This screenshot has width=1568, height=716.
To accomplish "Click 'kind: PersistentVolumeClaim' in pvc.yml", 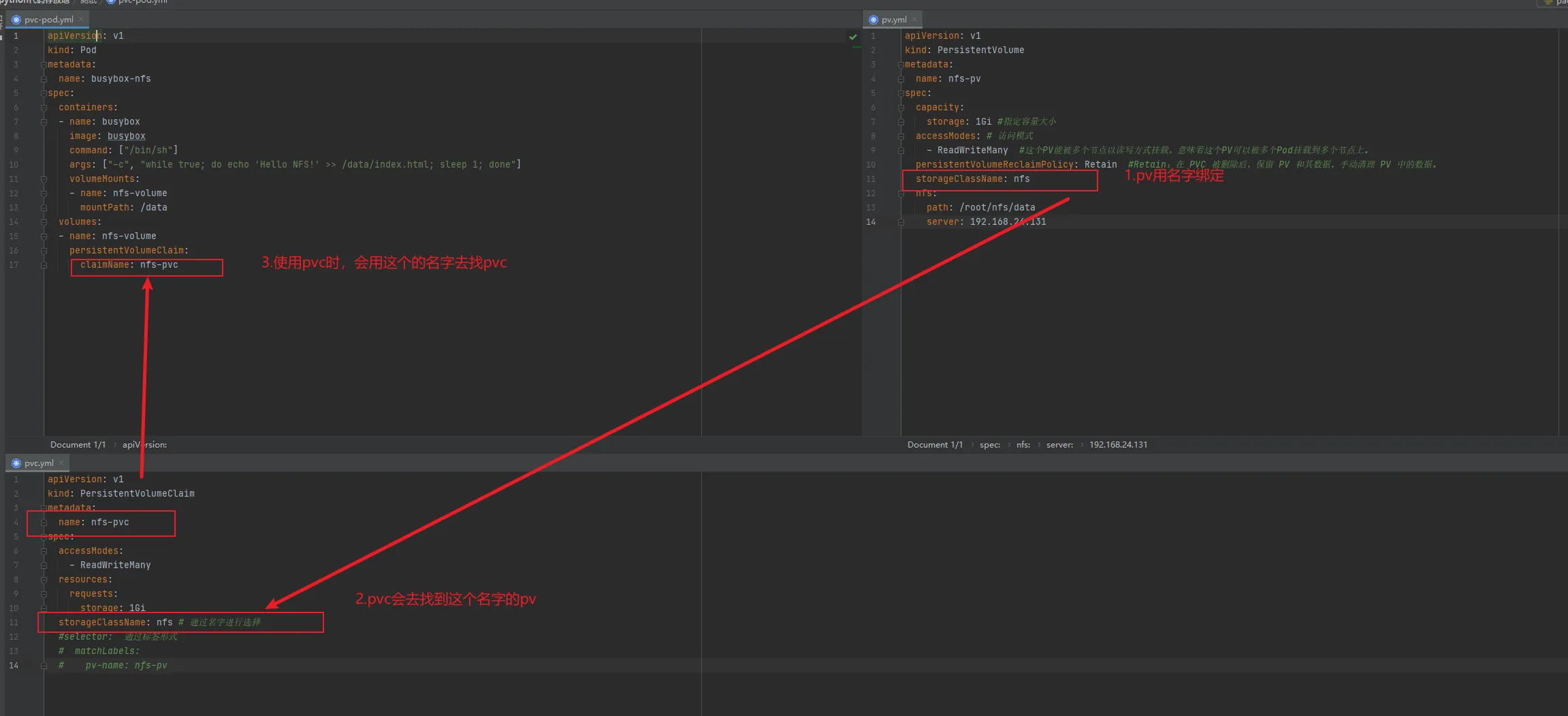I will coord(121,494).
